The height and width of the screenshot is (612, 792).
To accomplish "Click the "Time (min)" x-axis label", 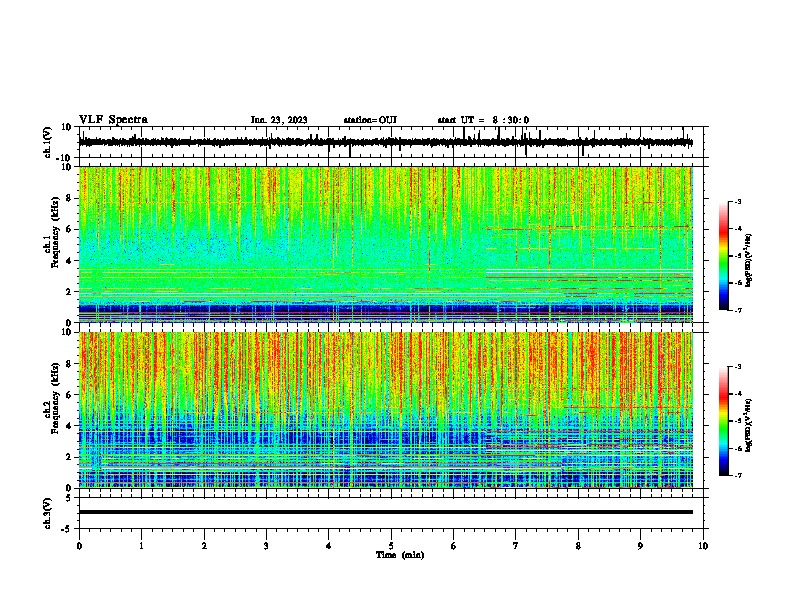I will point(400,555).
